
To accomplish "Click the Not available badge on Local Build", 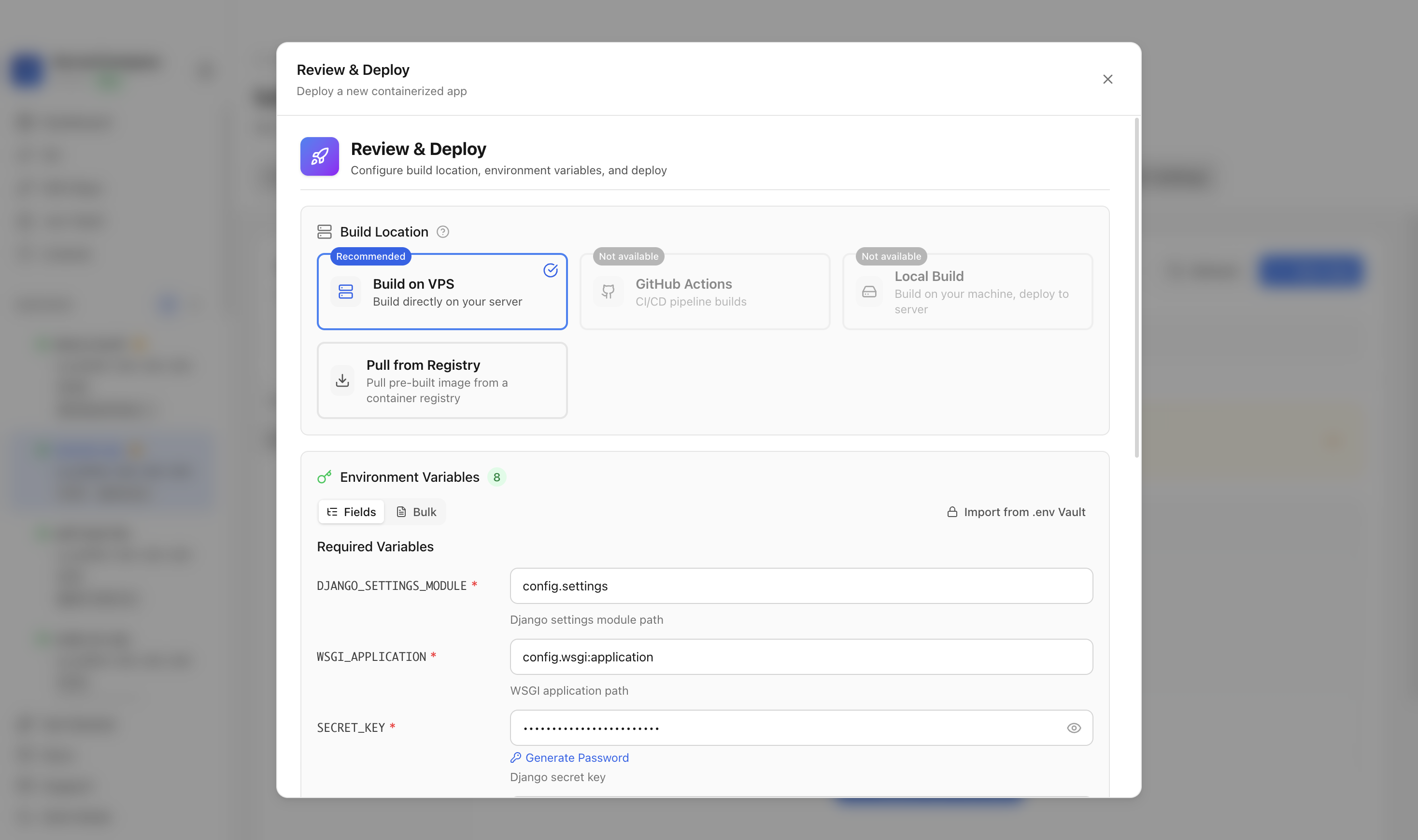I will (892, 256).
